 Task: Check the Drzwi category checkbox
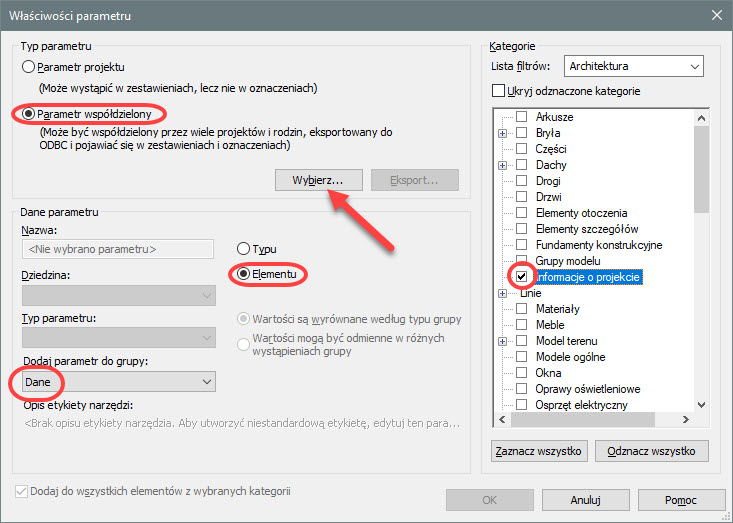click(x=521, y=197)
